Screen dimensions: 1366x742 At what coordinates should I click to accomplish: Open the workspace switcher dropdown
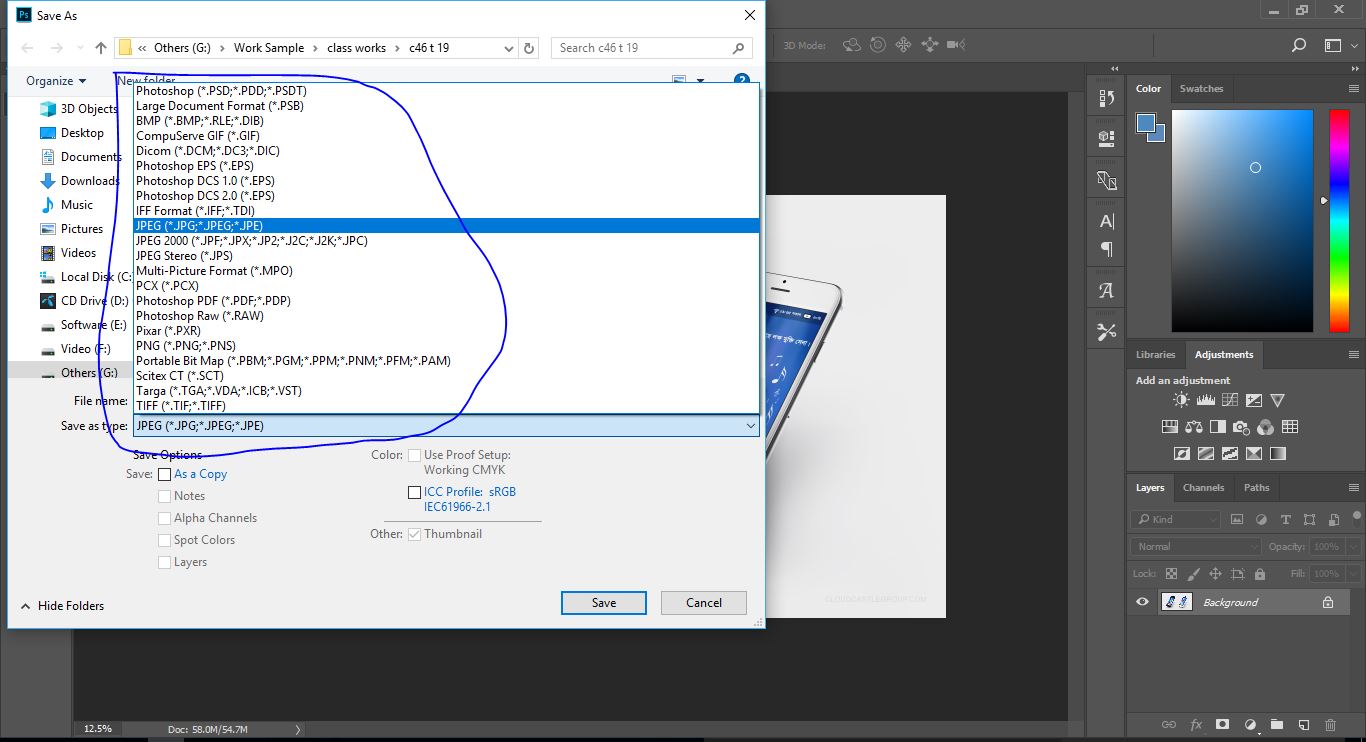tap(1340, 45)
